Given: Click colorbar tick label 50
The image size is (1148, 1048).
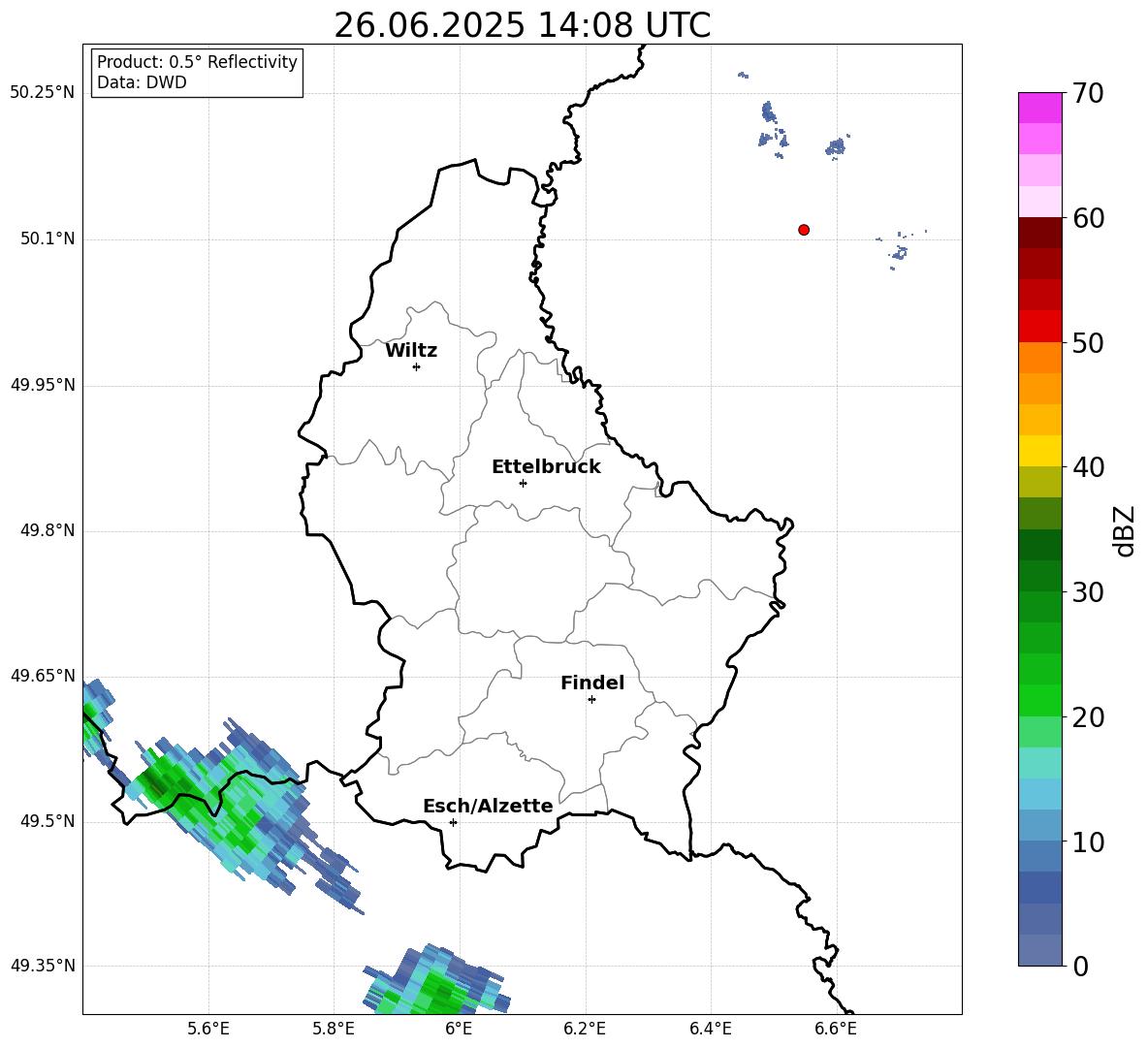Looking at the screenshot, I should tap(1088, 343).
